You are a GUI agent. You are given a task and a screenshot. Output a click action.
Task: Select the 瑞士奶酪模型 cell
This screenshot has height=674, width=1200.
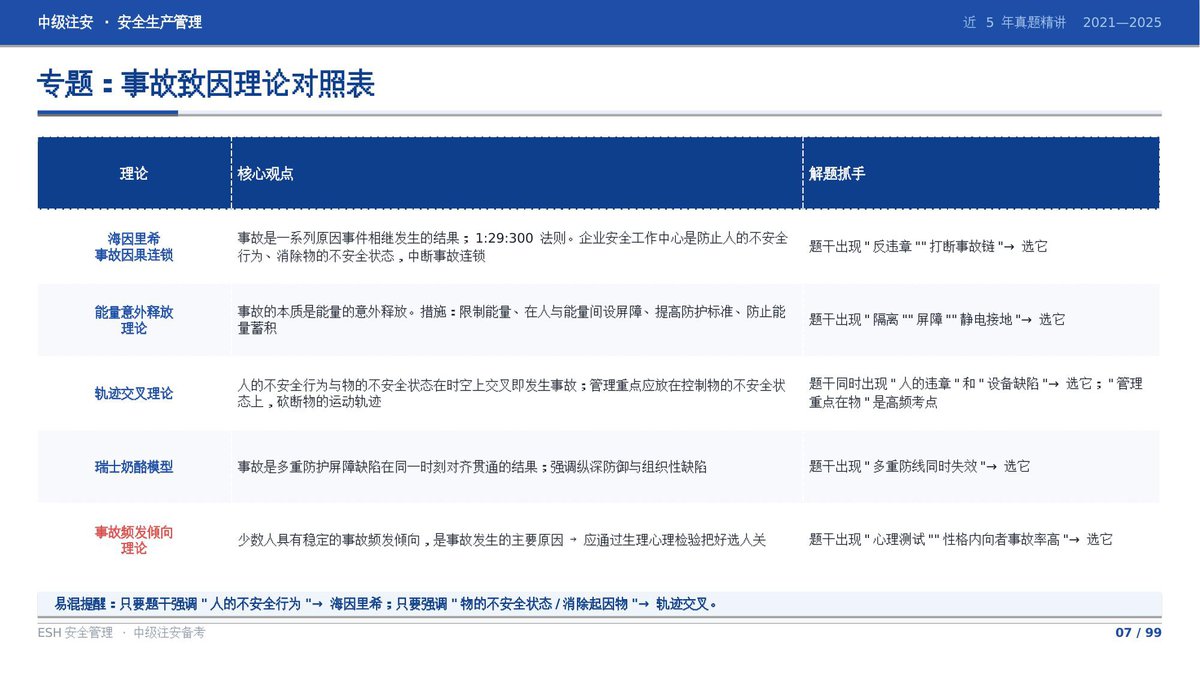pyautogui.click(x=134, y=466)
